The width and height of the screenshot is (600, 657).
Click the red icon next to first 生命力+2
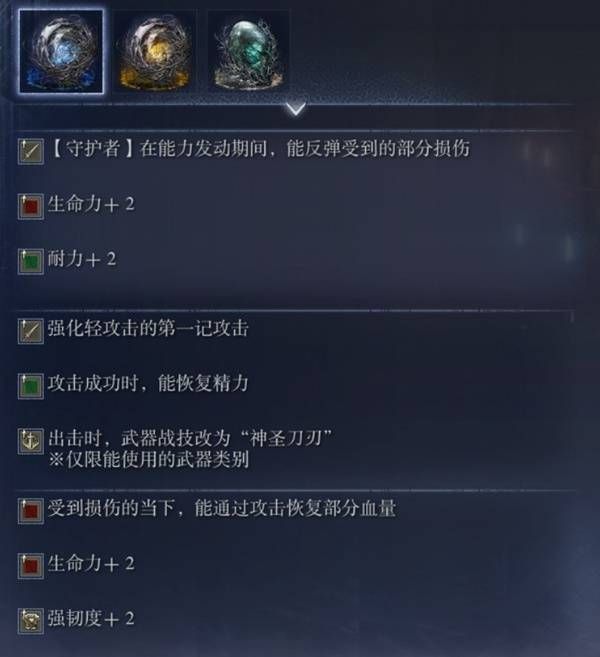point(31,207)
